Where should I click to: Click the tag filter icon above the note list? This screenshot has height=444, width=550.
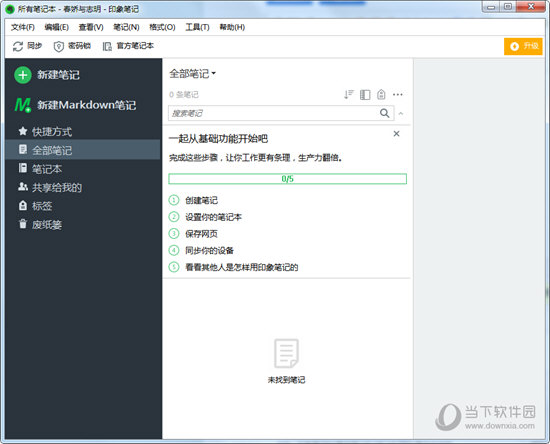point(381,94)
